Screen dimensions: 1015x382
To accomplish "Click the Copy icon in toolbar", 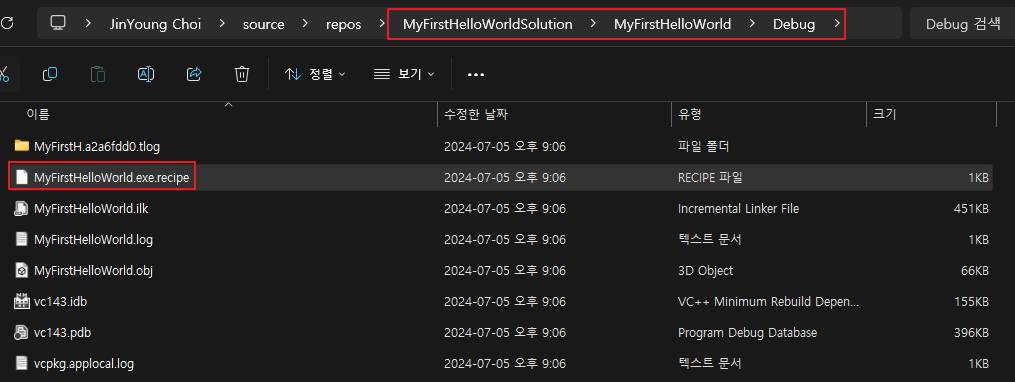I will pyautogui.click(x=50, y=74).
